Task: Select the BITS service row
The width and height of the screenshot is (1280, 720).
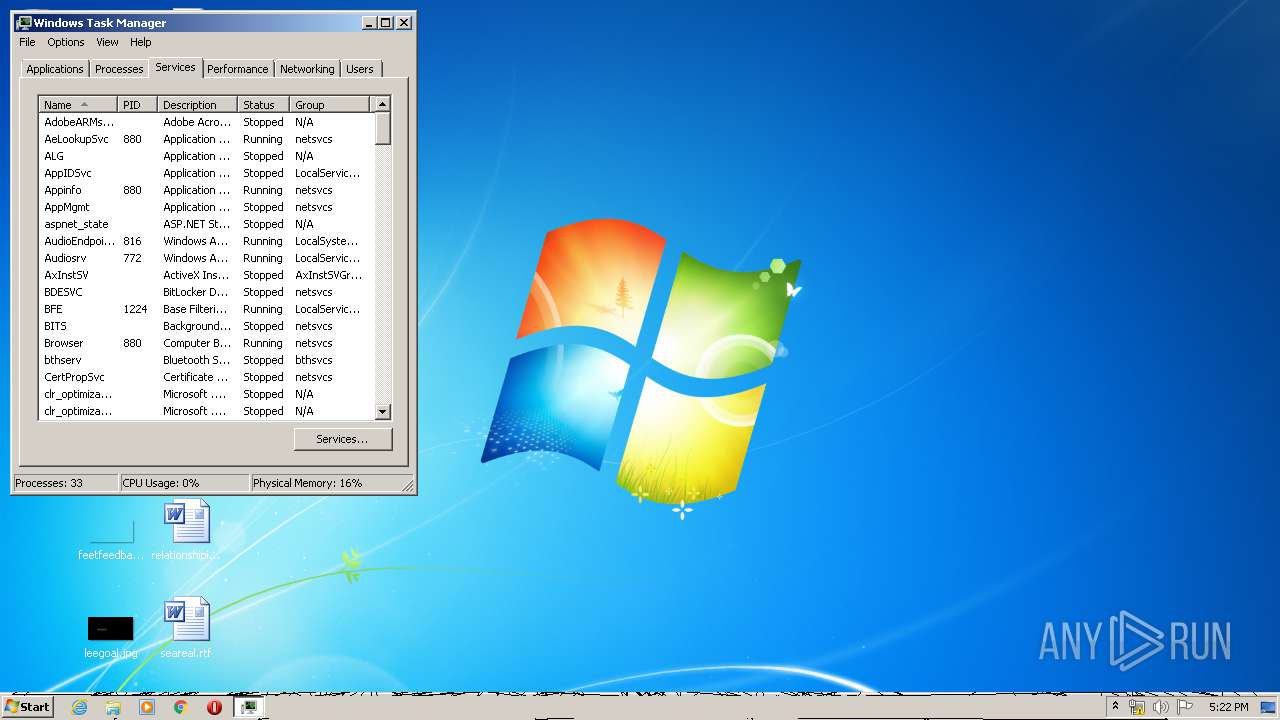Action: [206, 326]
